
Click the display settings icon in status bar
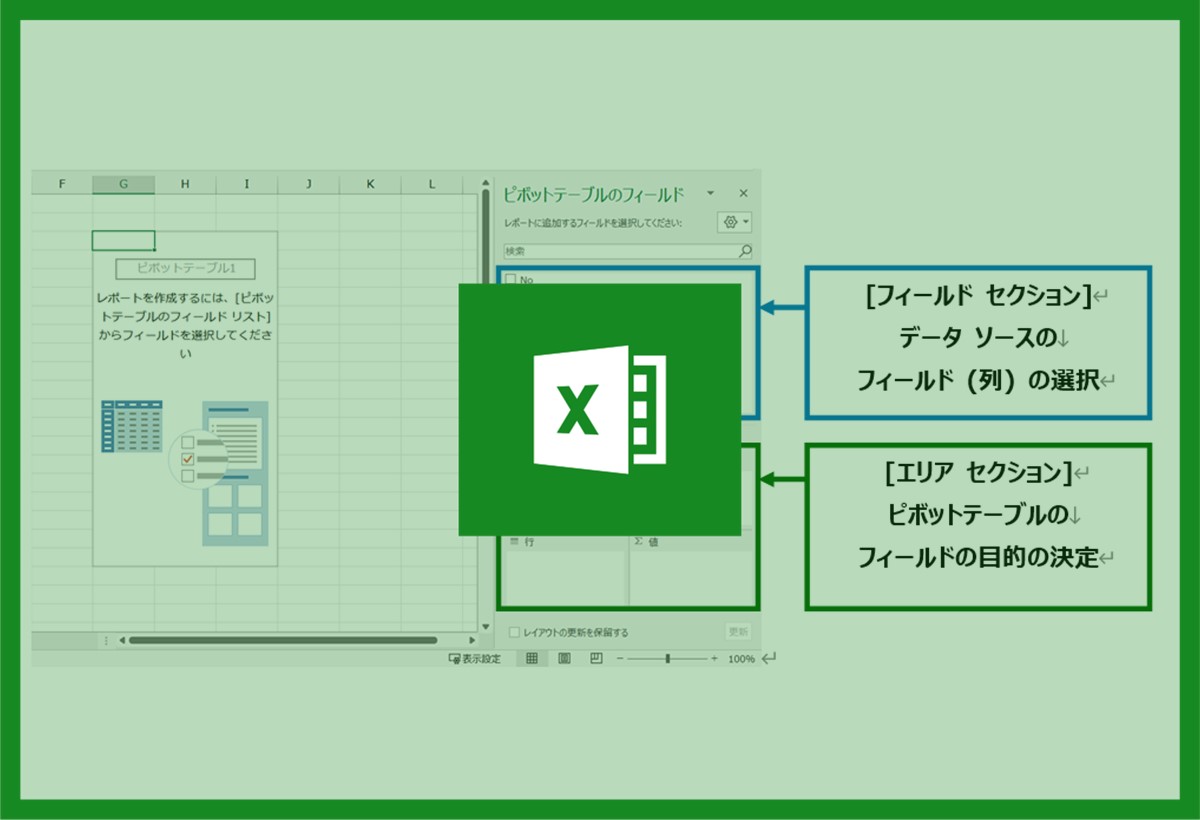(455, 659)
